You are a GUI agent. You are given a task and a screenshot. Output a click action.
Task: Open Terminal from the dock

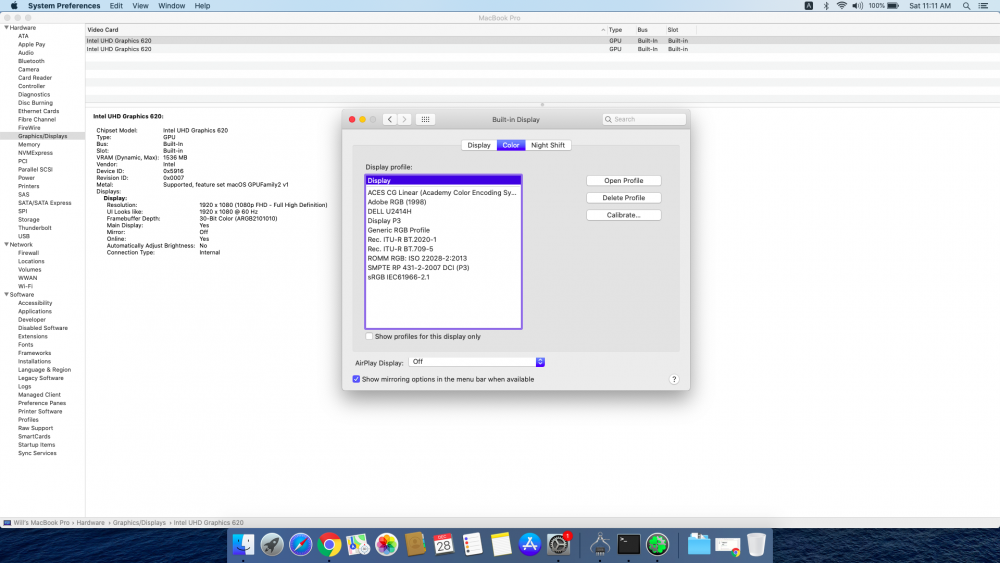pyautogui.click(x=628, y=545)
